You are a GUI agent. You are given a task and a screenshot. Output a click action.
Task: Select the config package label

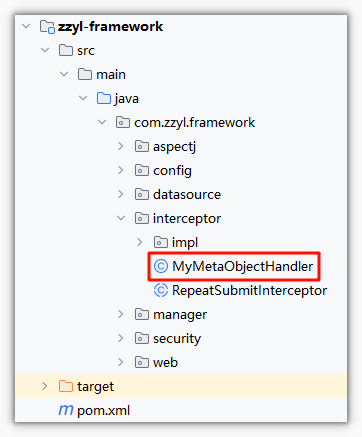[x=172, y=171]
